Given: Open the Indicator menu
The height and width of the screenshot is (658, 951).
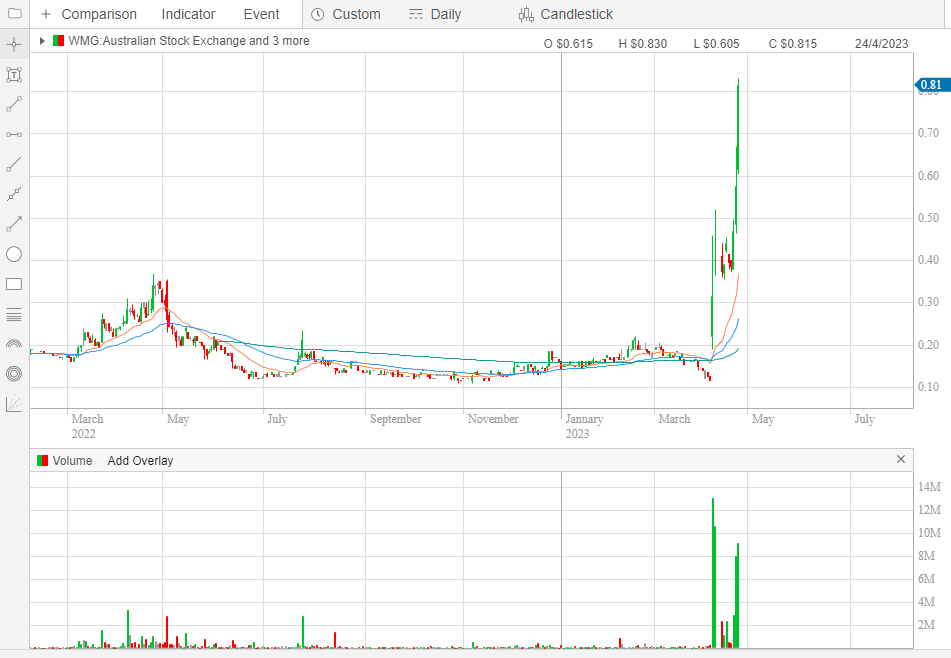Looking at the screenshot, I should point(188,14).
